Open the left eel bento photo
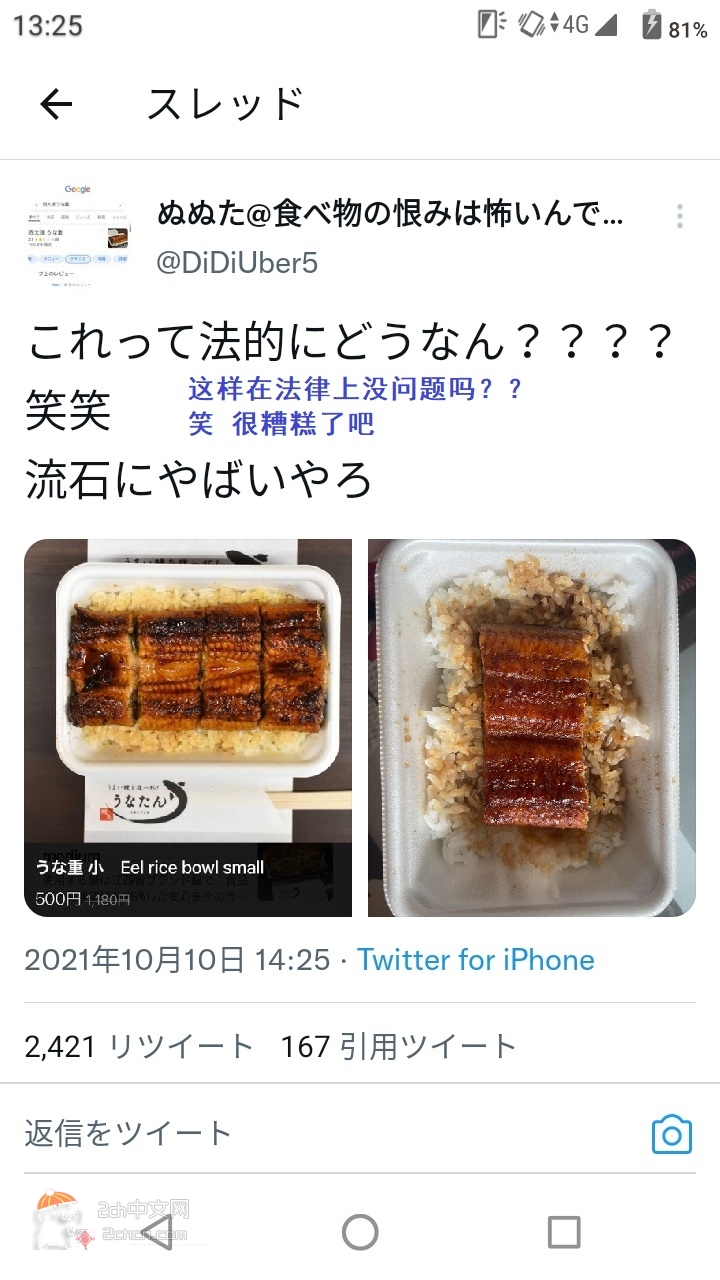The image size is (720, 1280). pyautogui.click(x=188, y=728)
